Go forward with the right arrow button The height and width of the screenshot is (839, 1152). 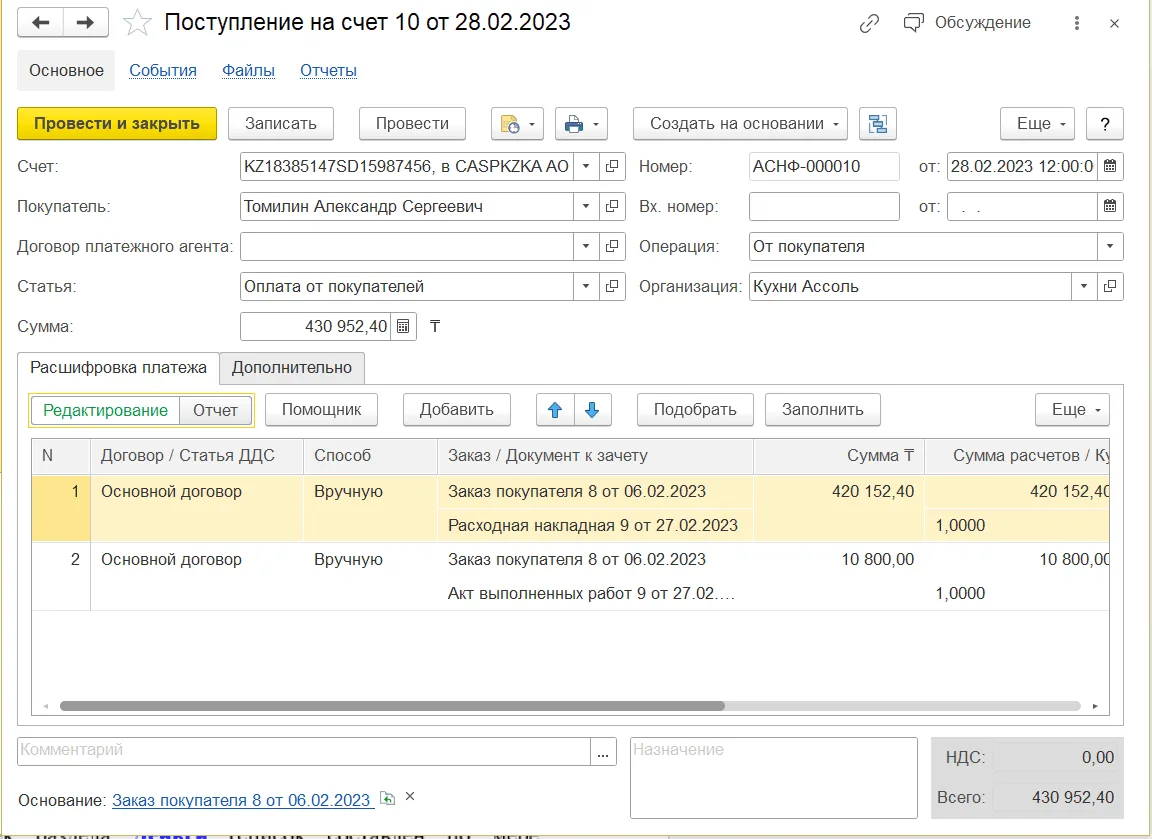coord(86,23)
